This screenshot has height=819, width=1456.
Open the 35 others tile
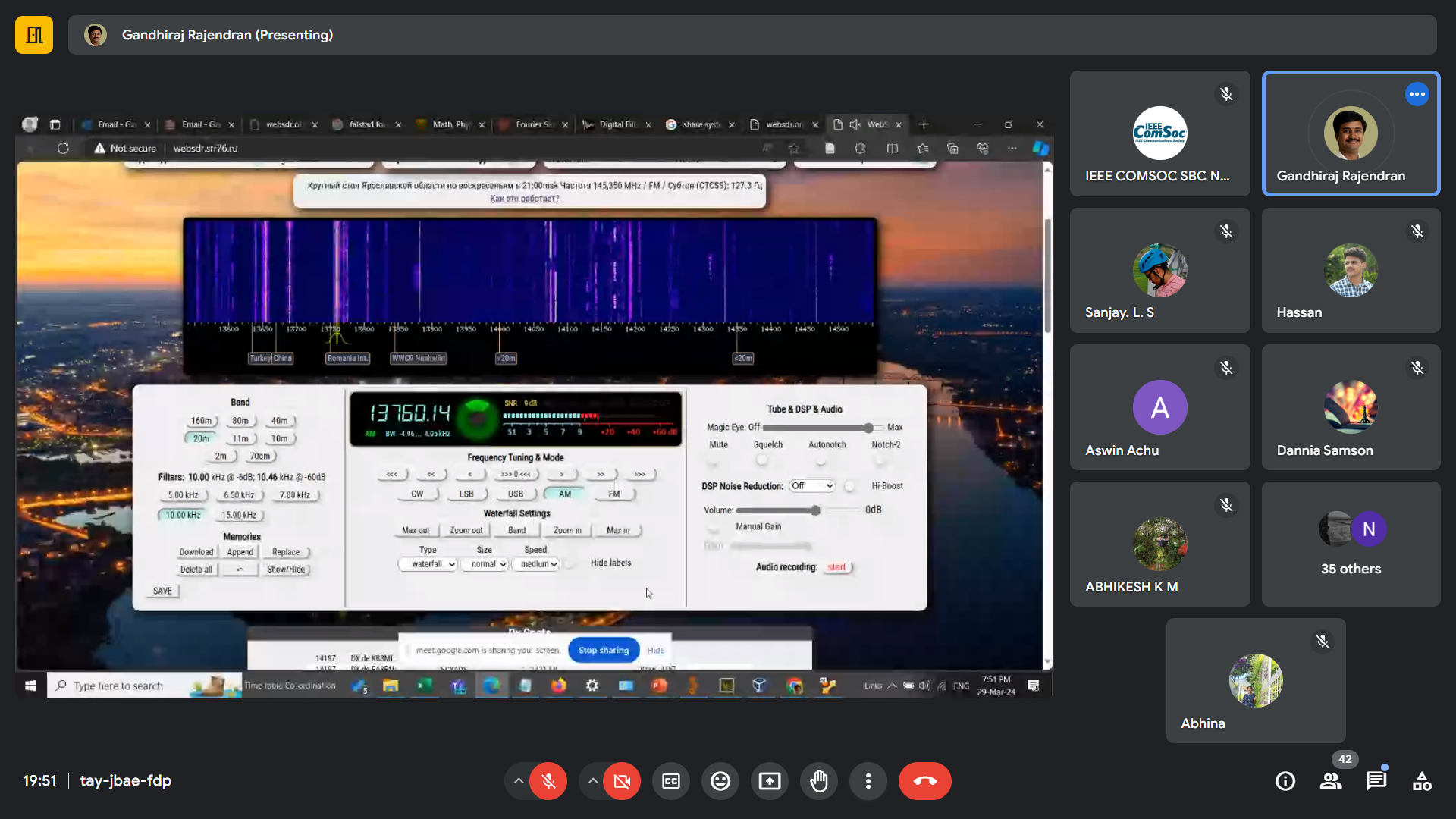click(1351, 544)
